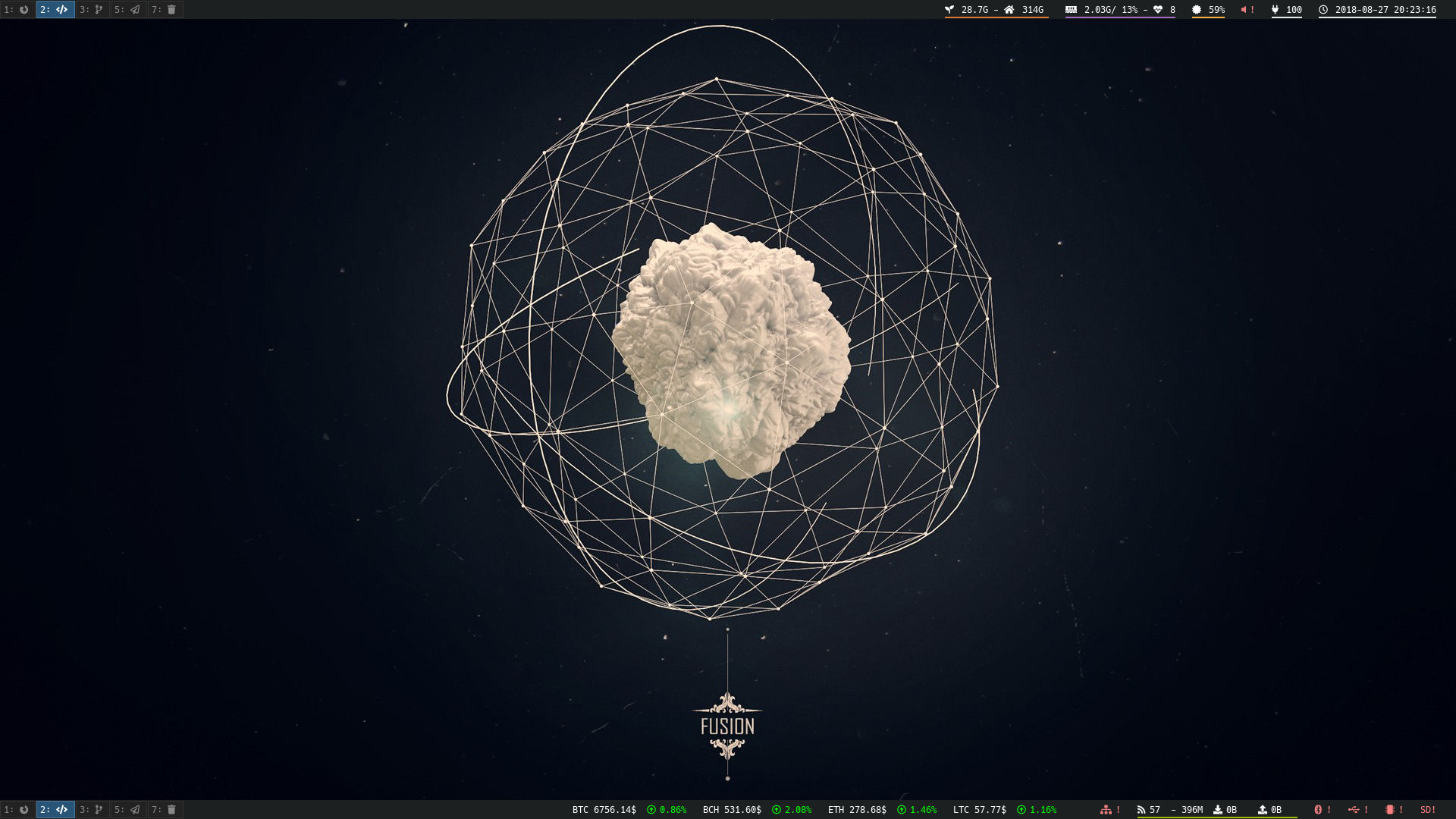Click the ETH 278.68$ price ticker
The image size is (1456, 819).
point(857,810)
